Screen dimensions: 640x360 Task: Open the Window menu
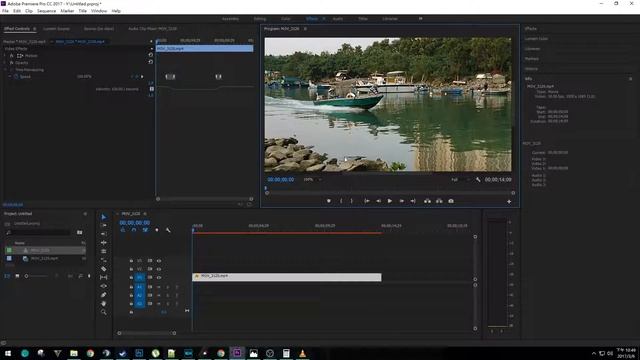[x=99, y=11]
